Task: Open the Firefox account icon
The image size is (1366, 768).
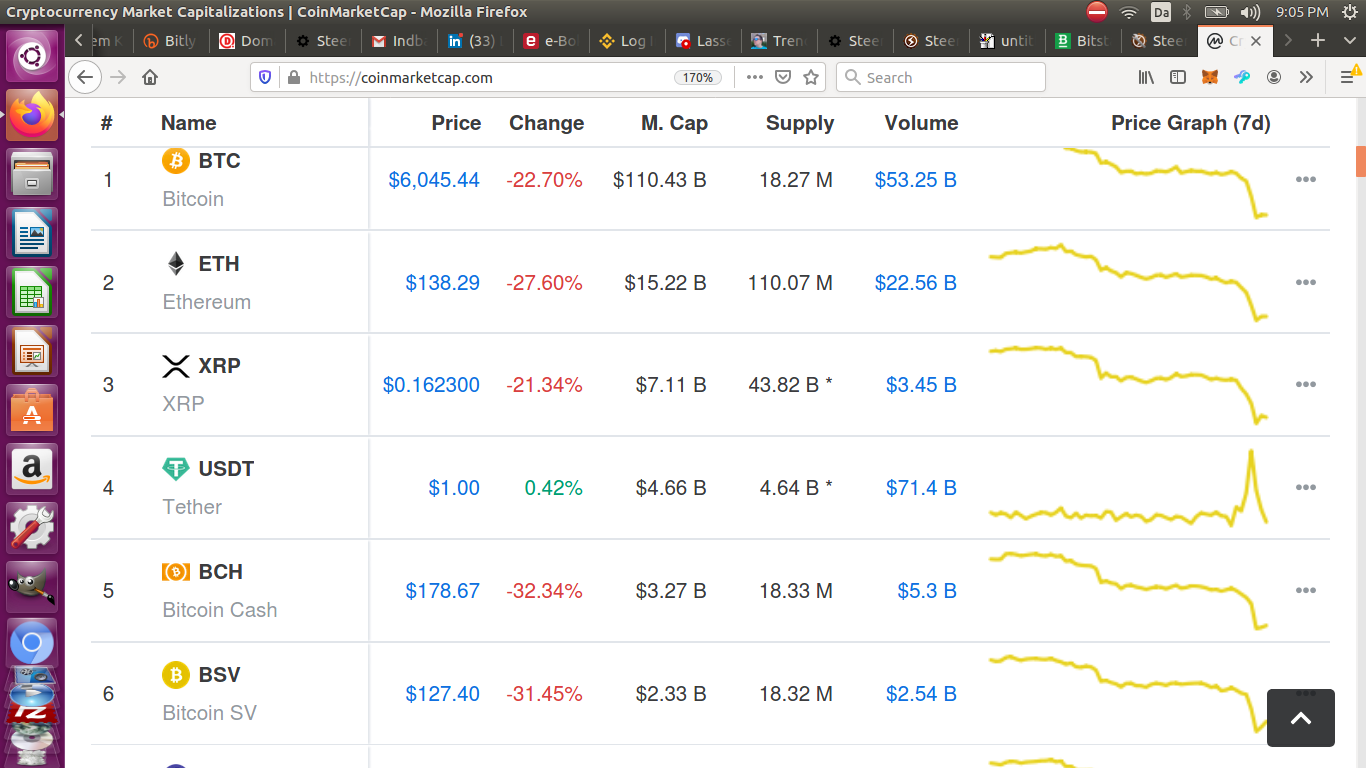Action: 1274,77
